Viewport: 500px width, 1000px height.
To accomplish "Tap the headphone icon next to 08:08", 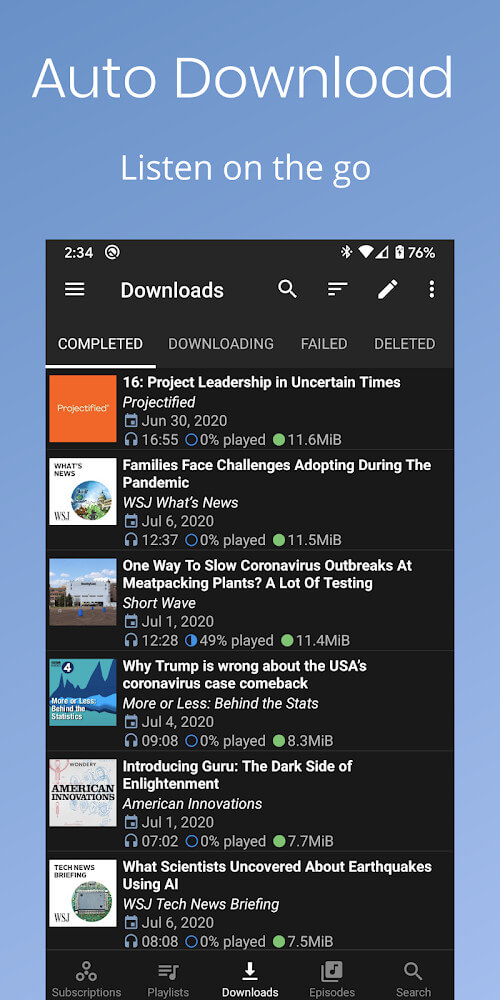I will 131,941.
